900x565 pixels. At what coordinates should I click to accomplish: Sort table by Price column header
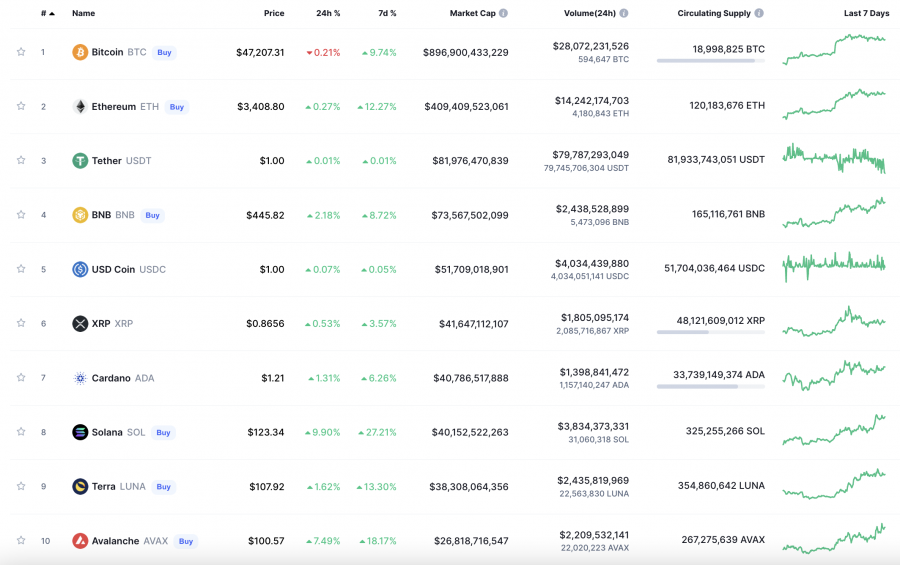[x=274, y=13]
